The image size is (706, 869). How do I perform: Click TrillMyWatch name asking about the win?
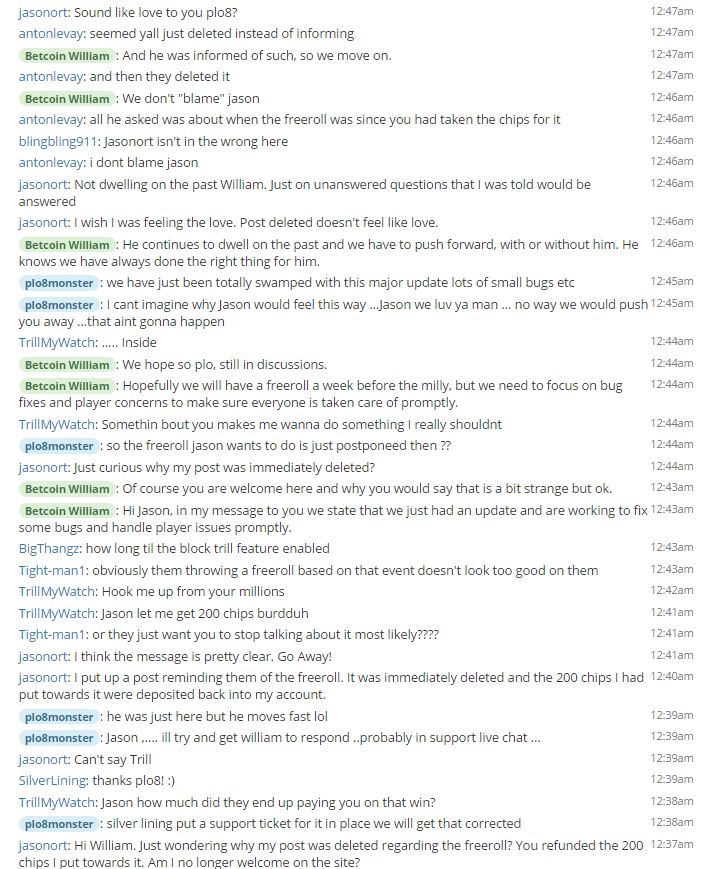point(57,802)
